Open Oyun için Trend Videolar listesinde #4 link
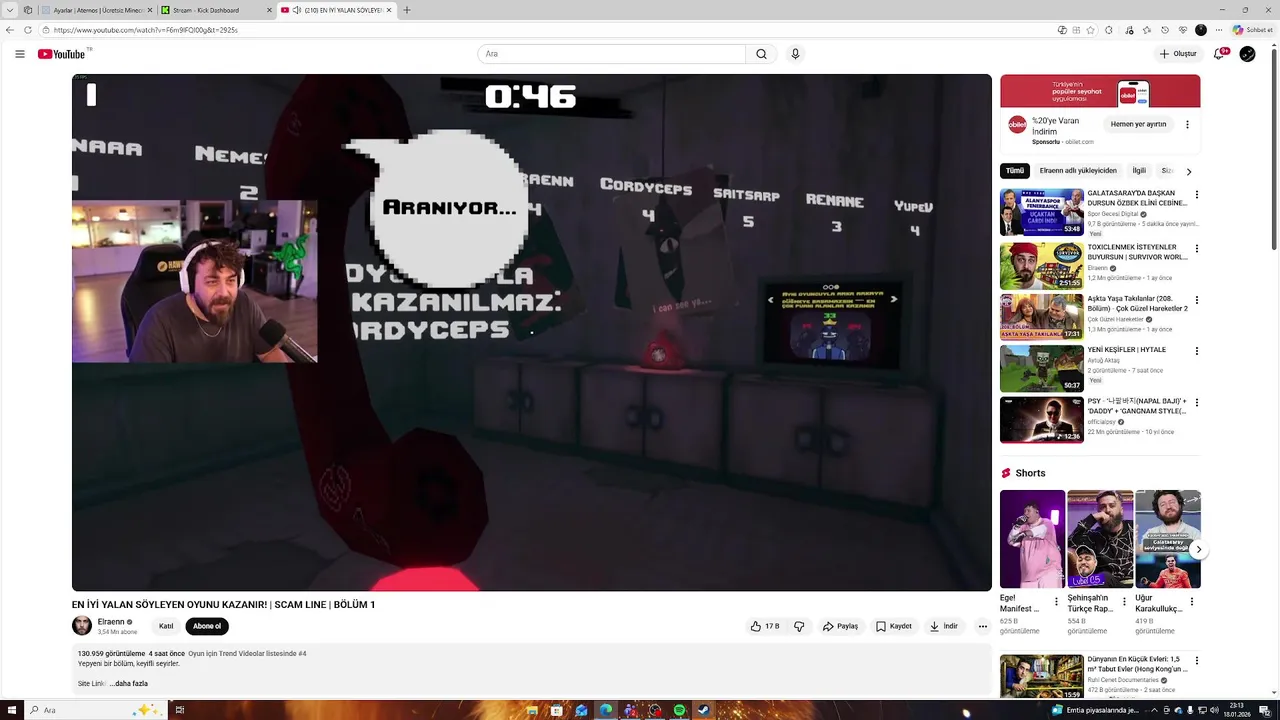Image resolution: width=1280 pixels, height=720 pixels. [247, 653]
